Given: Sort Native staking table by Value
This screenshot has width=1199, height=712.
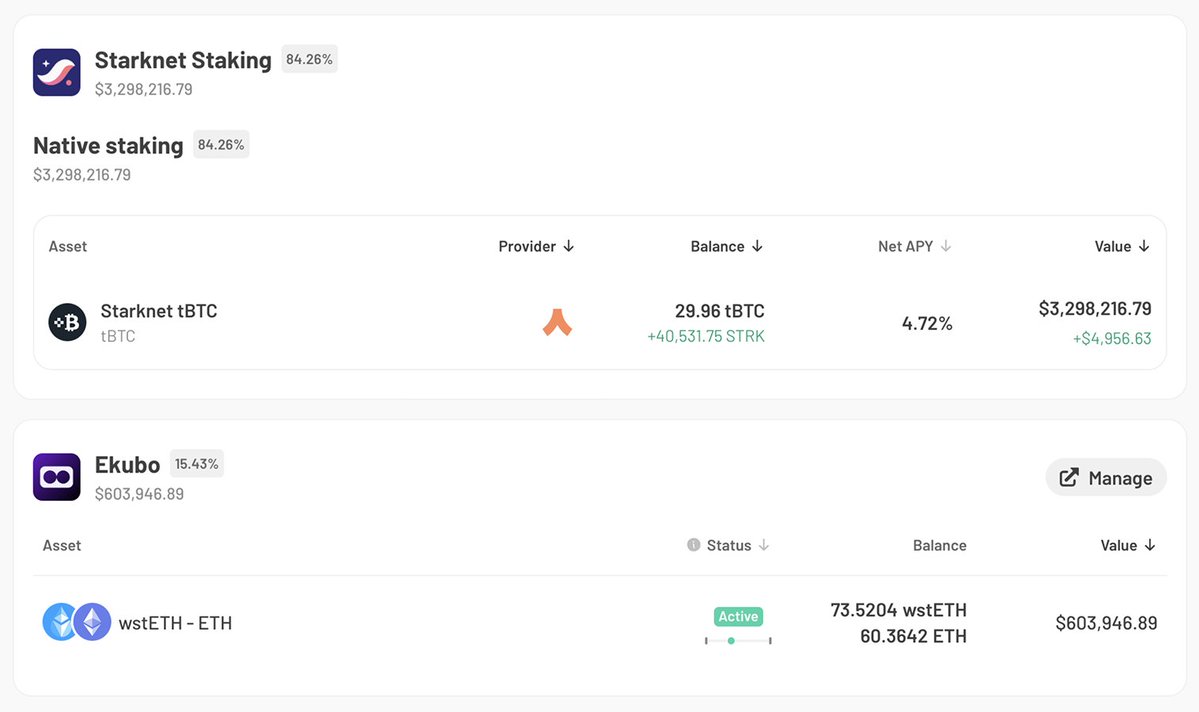Looking at the screenshot, I should (x=1122, y=246).
